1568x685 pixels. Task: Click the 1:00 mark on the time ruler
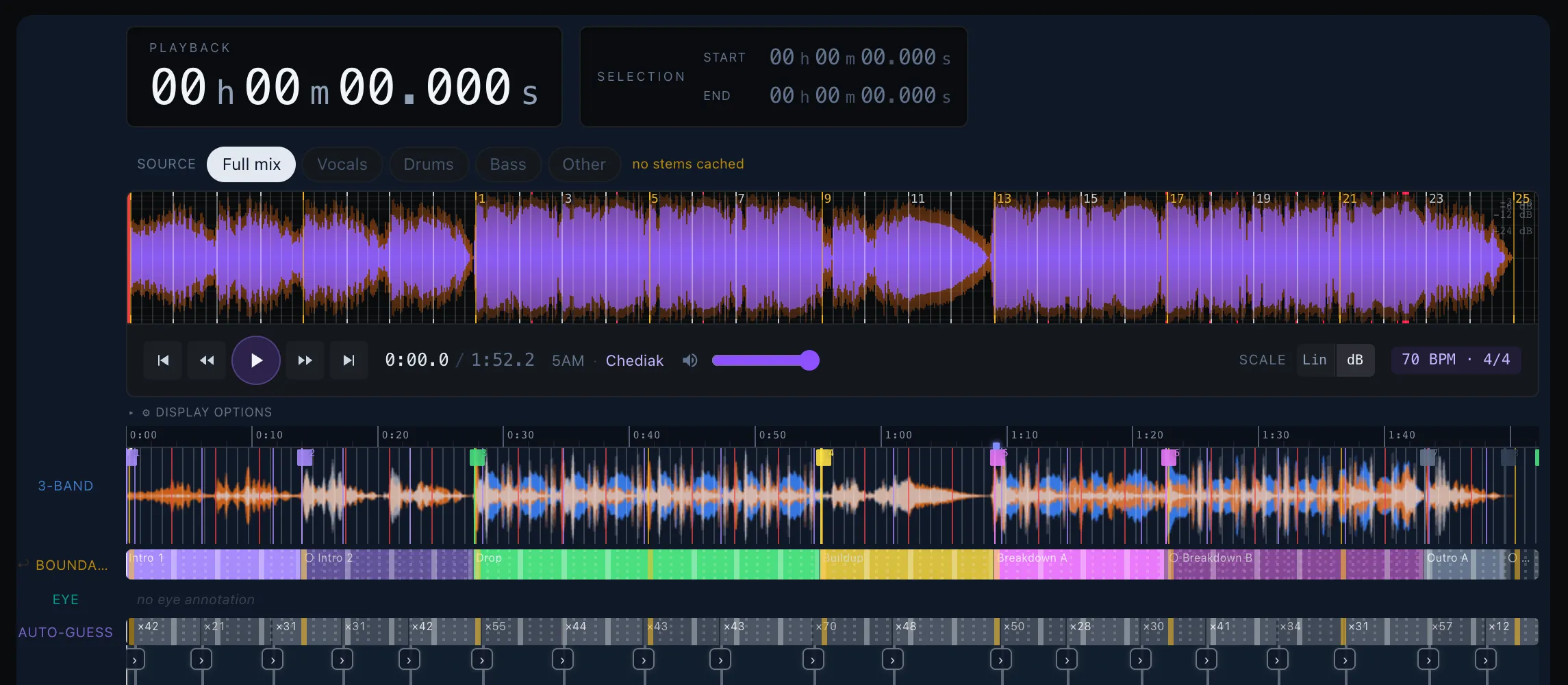pyautogui.click(x=898, y=435)
